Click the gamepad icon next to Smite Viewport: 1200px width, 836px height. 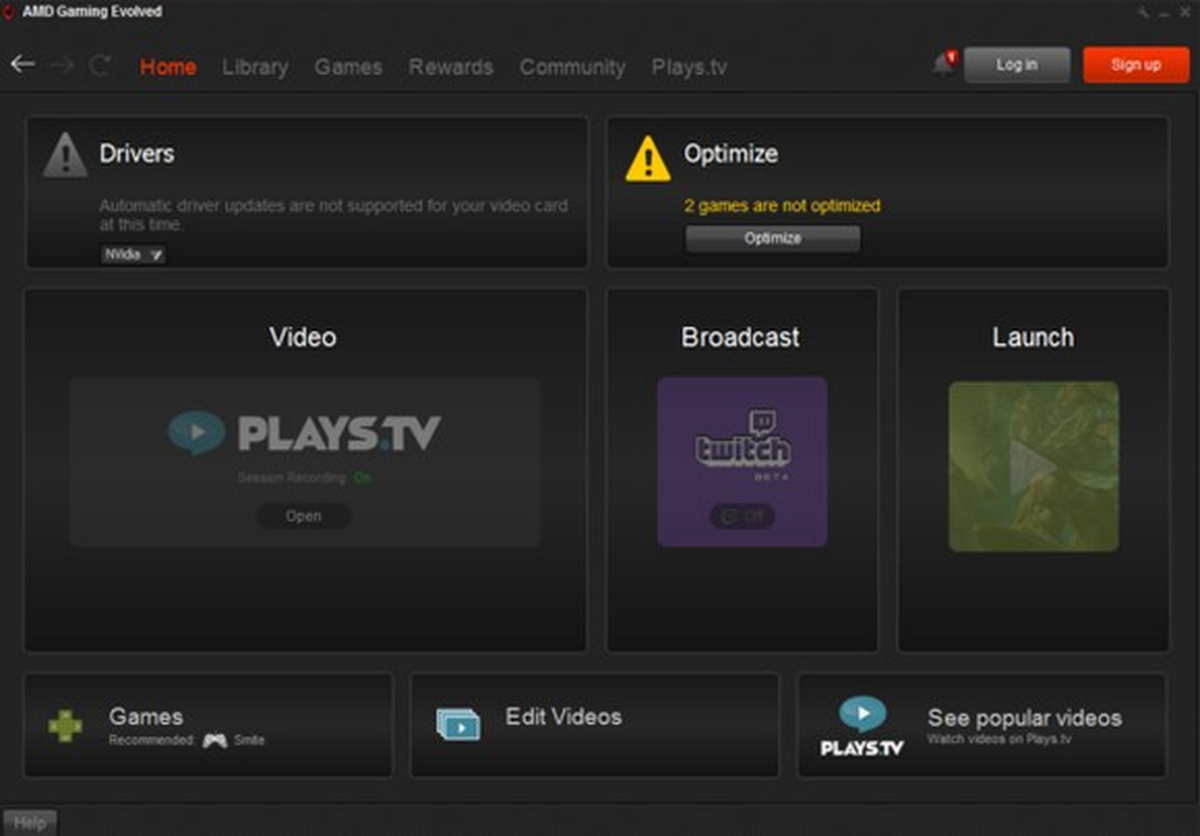[214, 741]
